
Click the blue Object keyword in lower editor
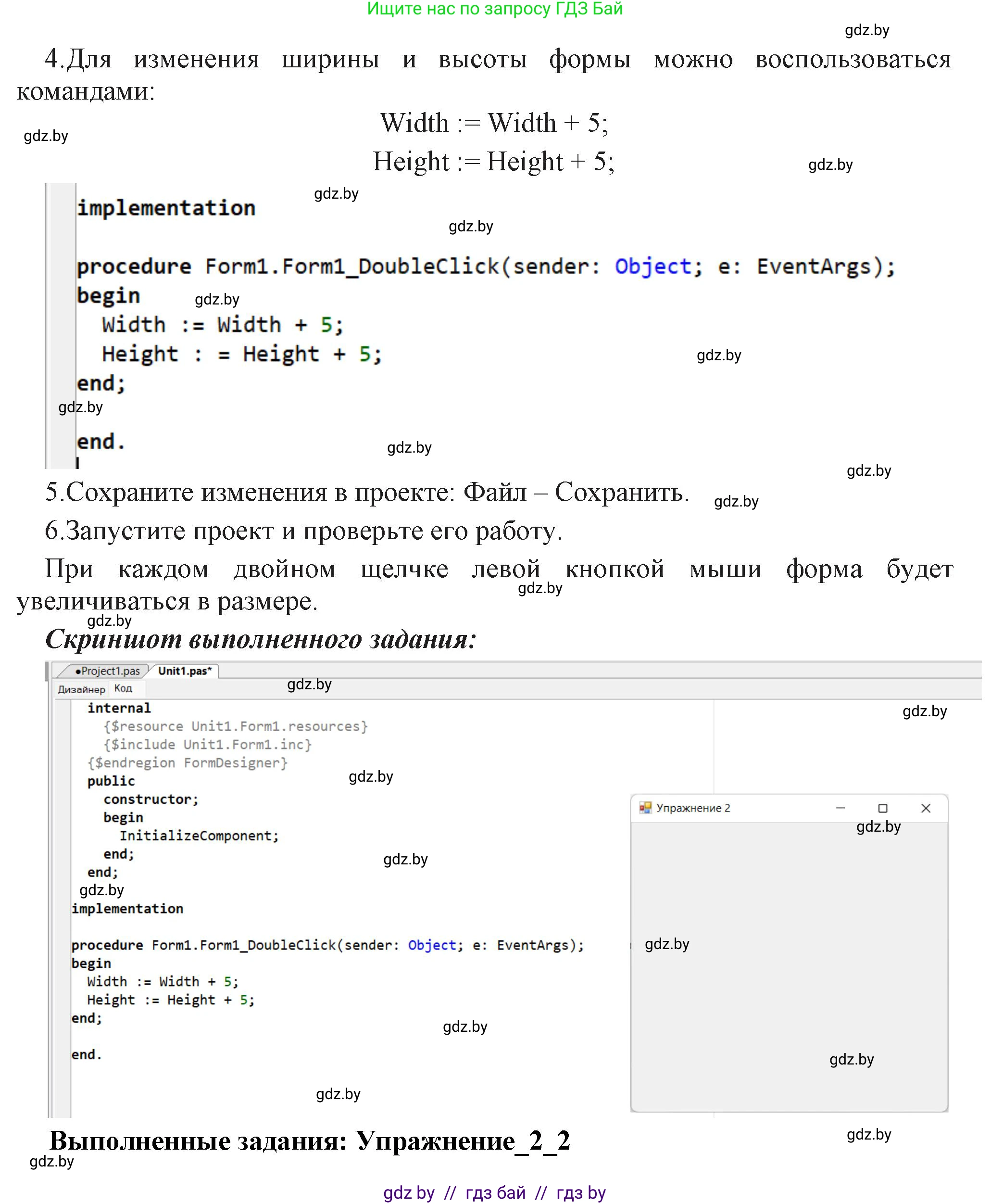click(x=432, y=945)
